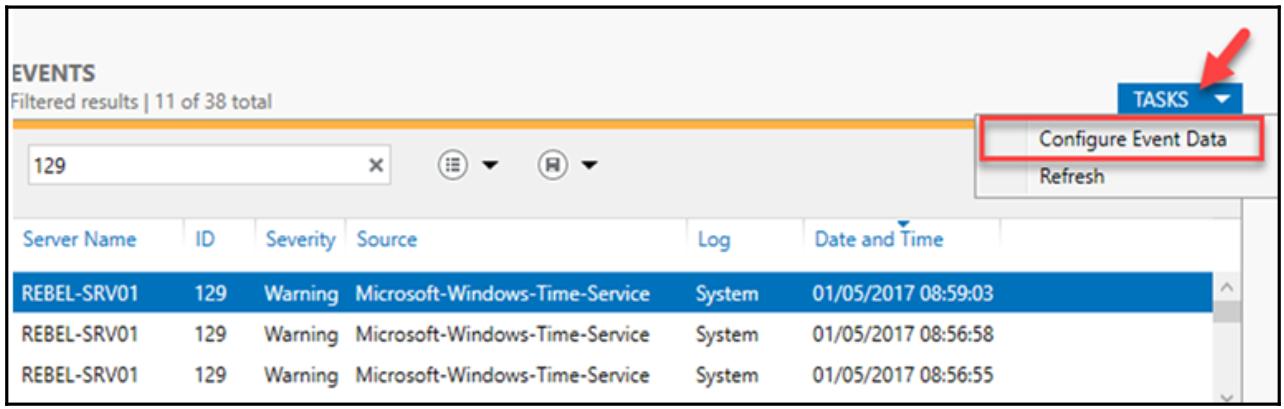Expand the save query dropdown arrow
Viewport: 1284px width, 409px height.
tap(589, 166)
